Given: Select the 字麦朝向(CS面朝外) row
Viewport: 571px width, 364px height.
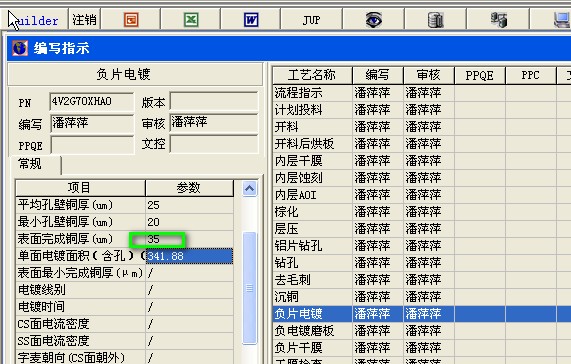Looking at the screenshot, I should tap(125, 357).
